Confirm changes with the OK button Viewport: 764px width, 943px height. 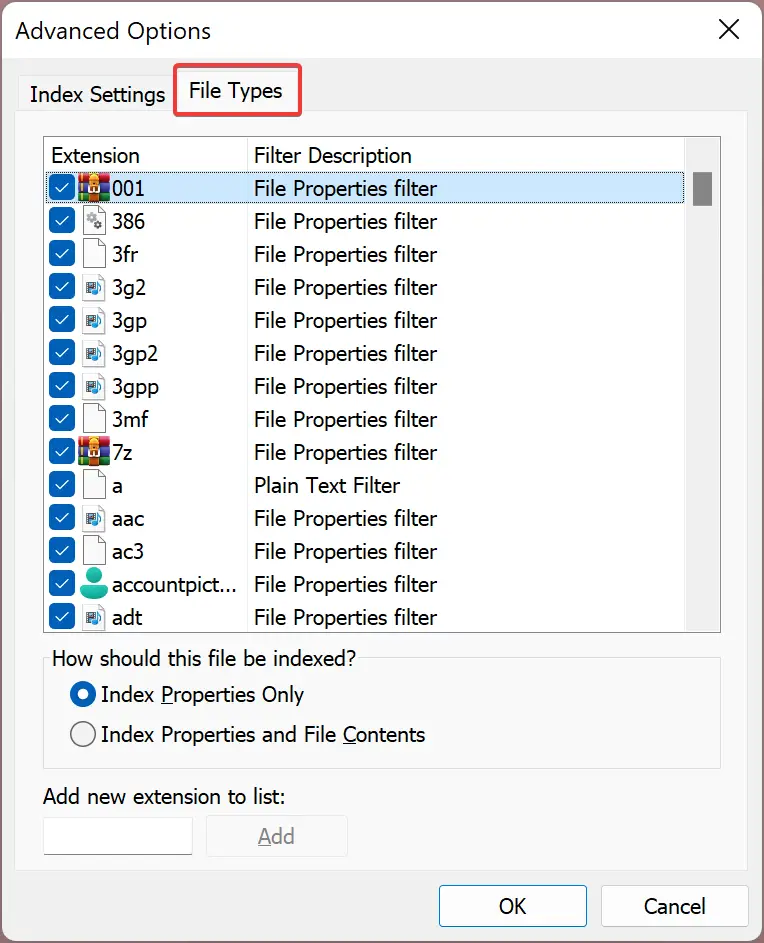pyautogui.click(x=513, y=906)
